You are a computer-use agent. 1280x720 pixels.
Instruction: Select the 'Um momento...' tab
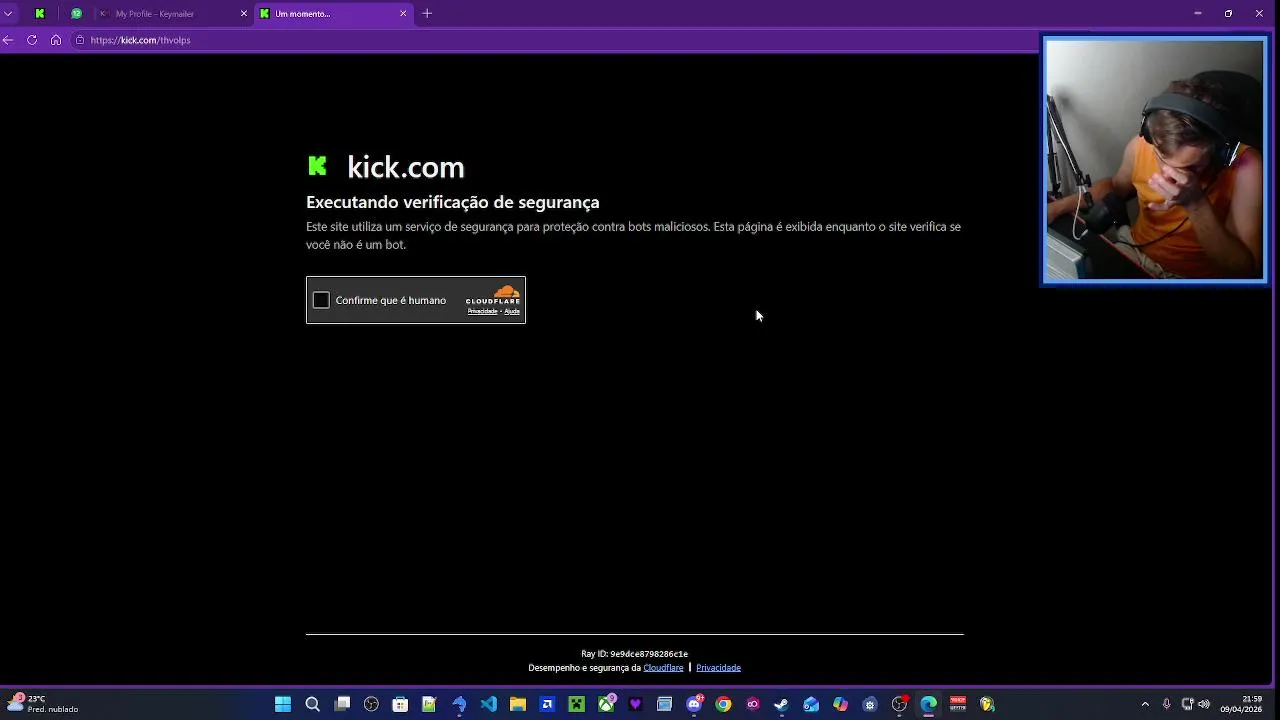(x=333, y=14)
